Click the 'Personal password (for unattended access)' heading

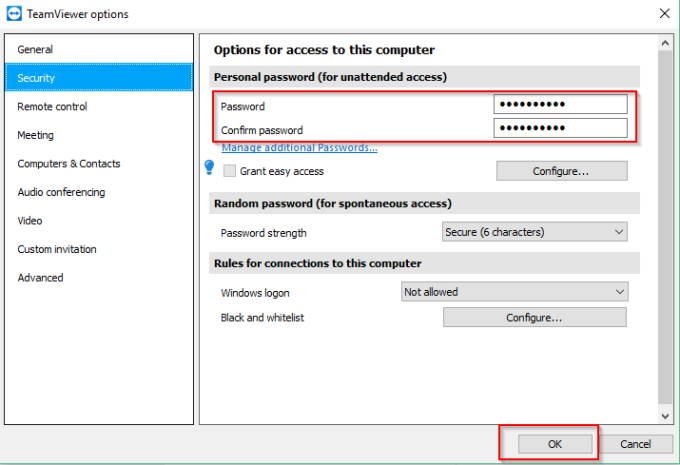330,77
